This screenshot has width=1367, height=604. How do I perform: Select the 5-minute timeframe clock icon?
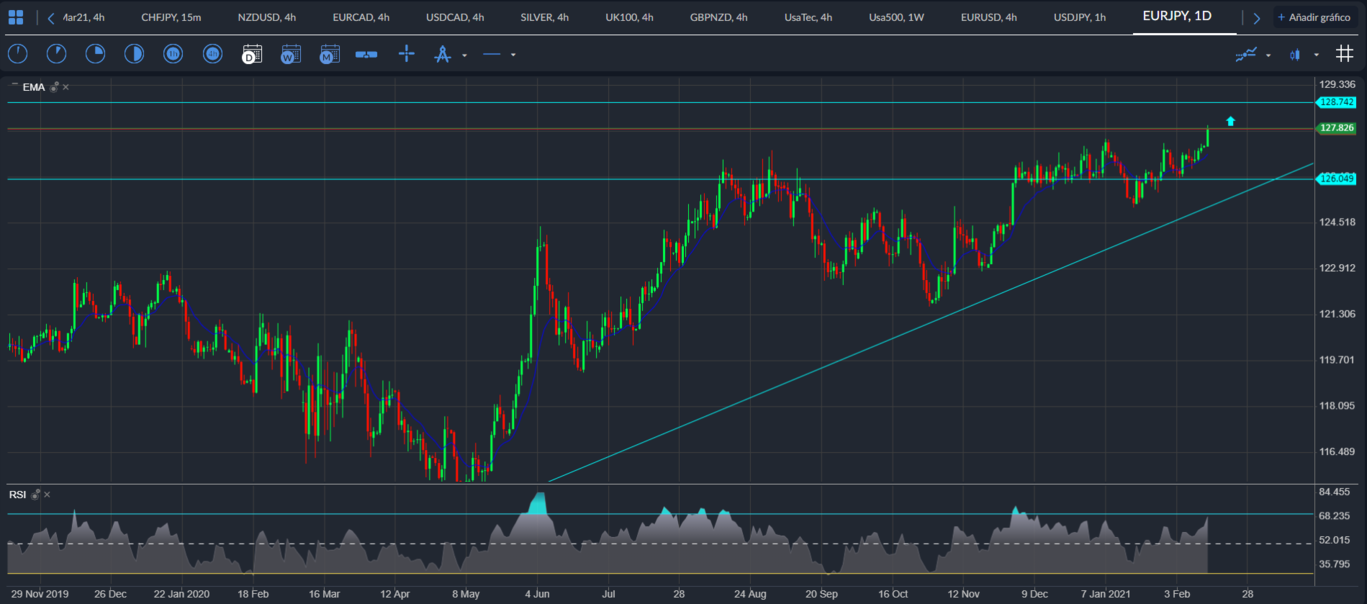56,54
